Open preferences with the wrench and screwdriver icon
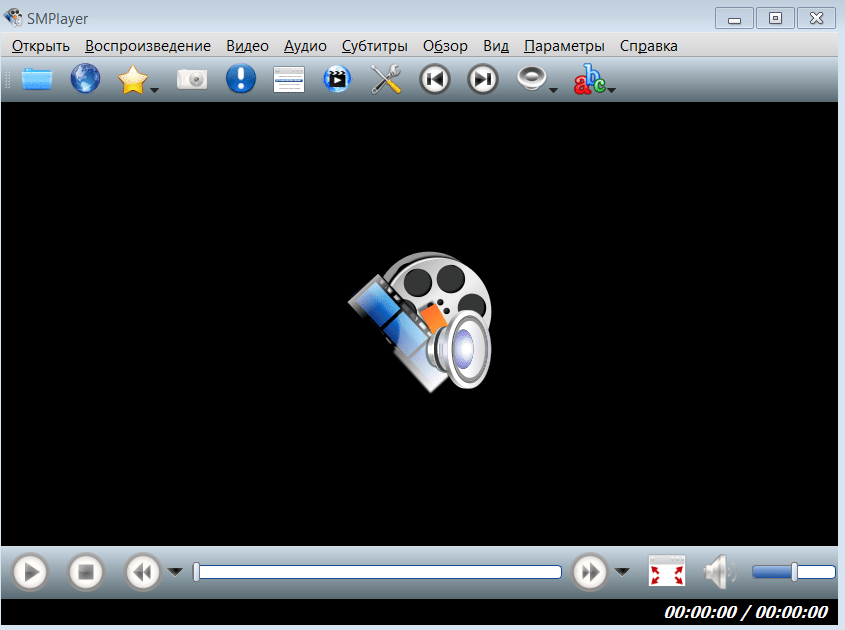 386,79
